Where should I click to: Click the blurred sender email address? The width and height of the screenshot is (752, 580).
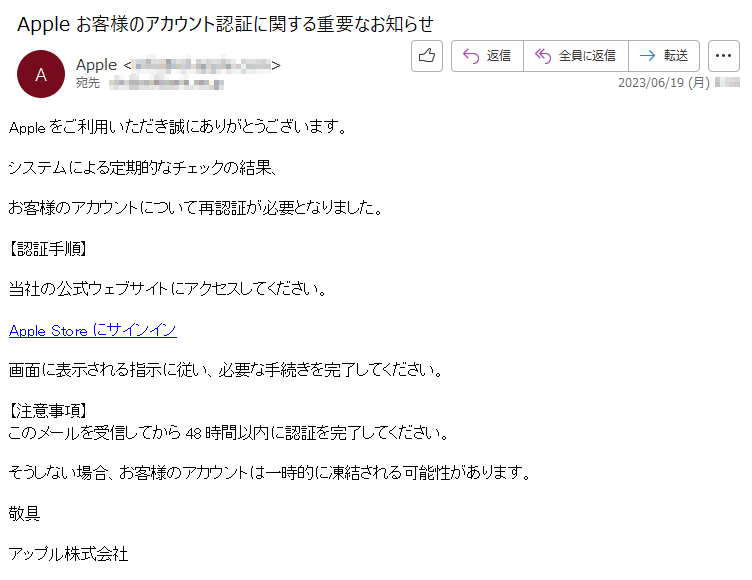(201, 65)
